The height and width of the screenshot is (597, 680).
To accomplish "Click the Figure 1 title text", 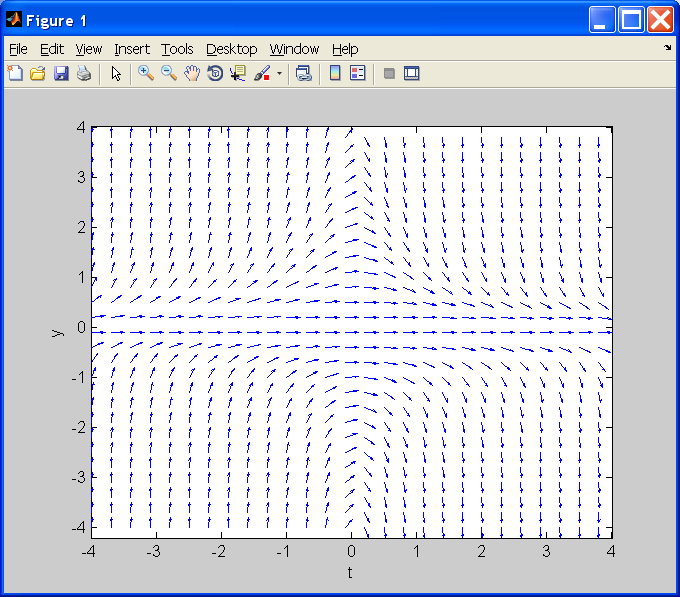I will 56,21.
